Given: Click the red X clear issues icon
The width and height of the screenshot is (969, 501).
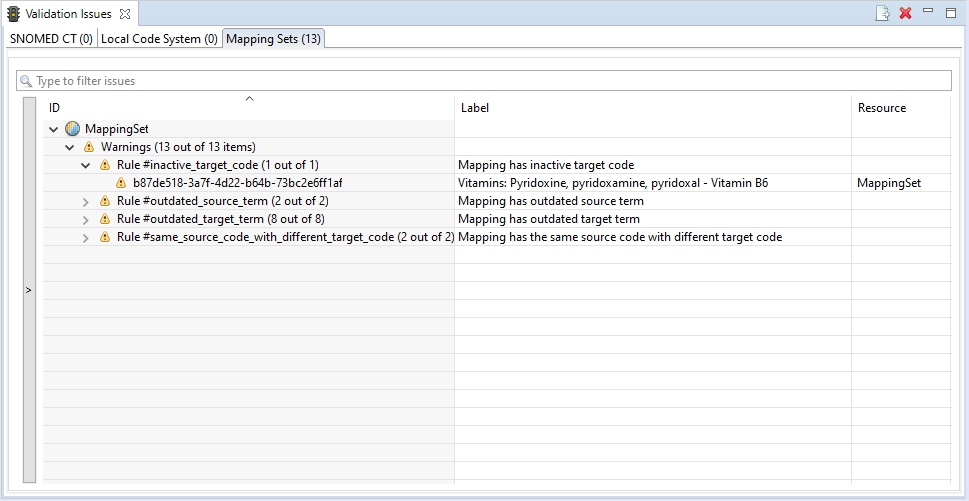Looking at the screenshot, I should point(905,13).
